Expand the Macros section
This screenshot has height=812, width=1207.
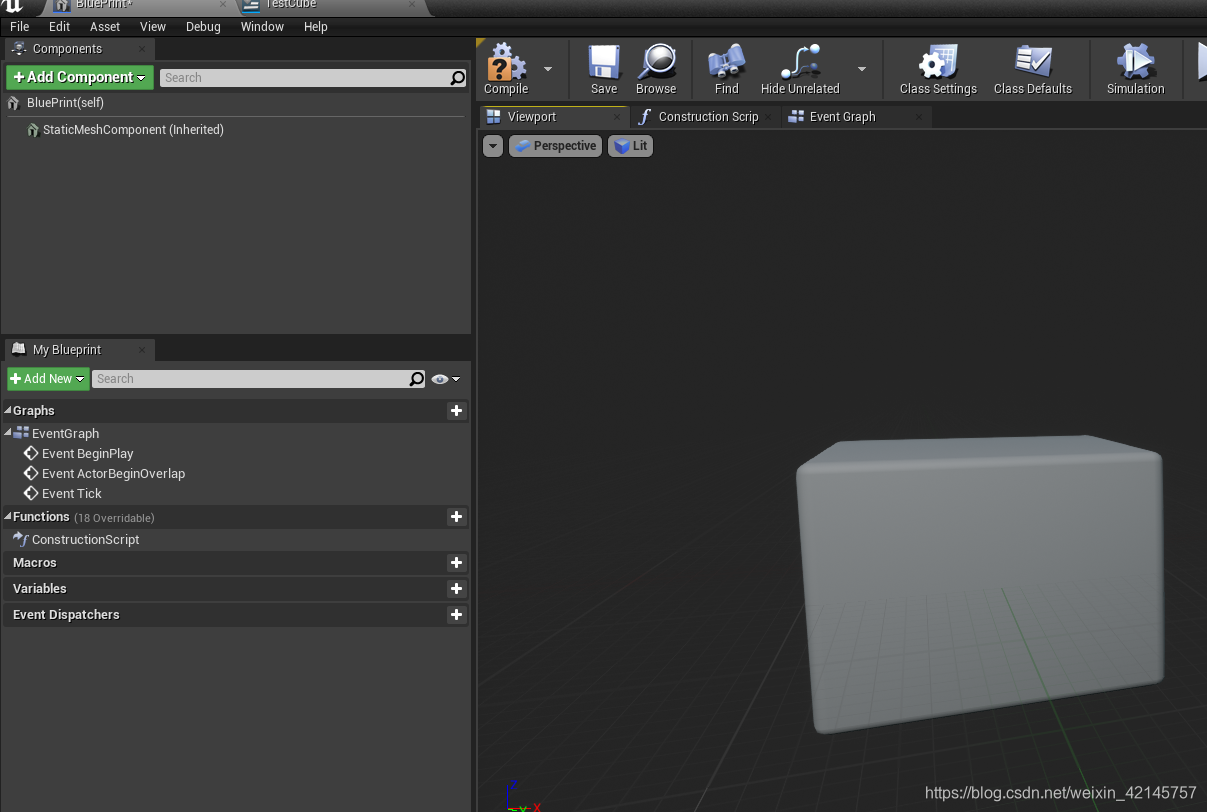35,563
